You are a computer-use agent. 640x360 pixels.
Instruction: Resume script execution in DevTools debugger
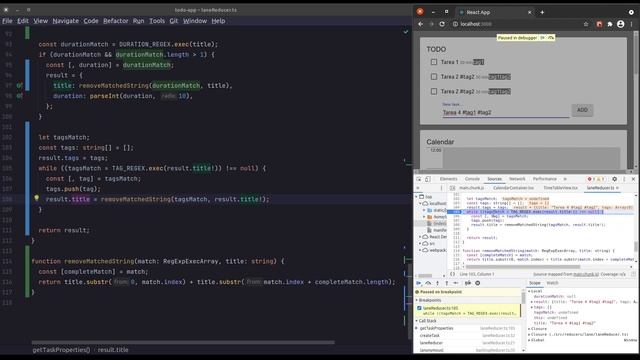[x=419, y=283]
